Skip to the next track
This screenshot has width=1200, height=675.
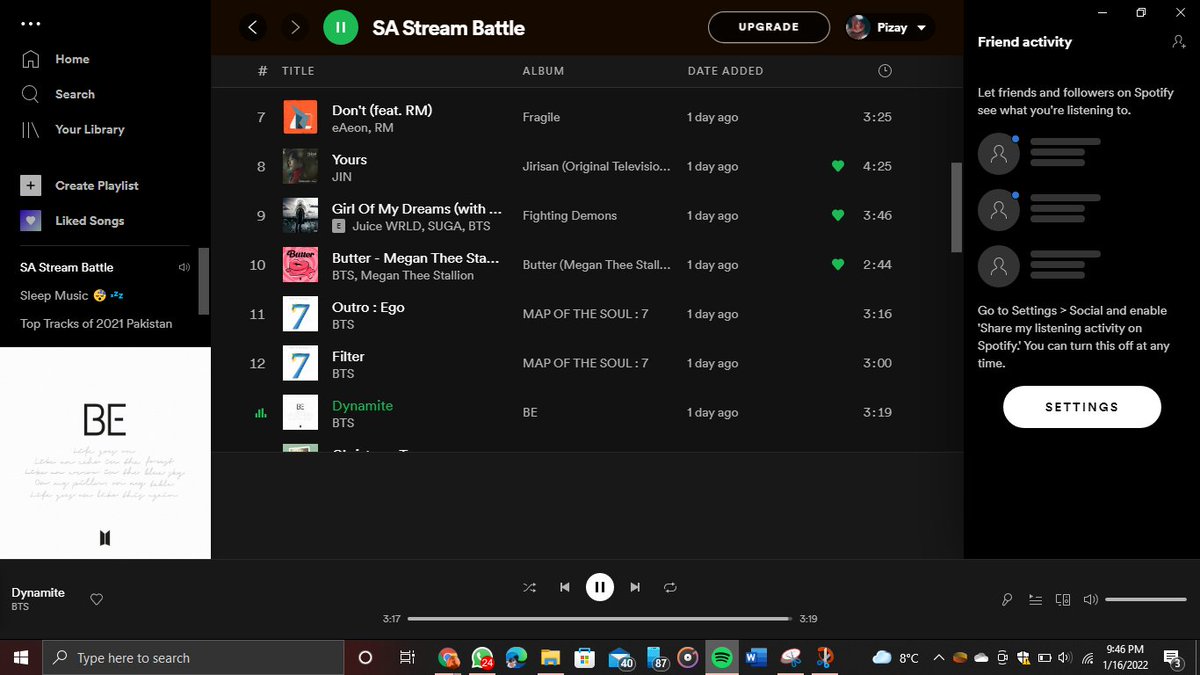click(635, 587)
